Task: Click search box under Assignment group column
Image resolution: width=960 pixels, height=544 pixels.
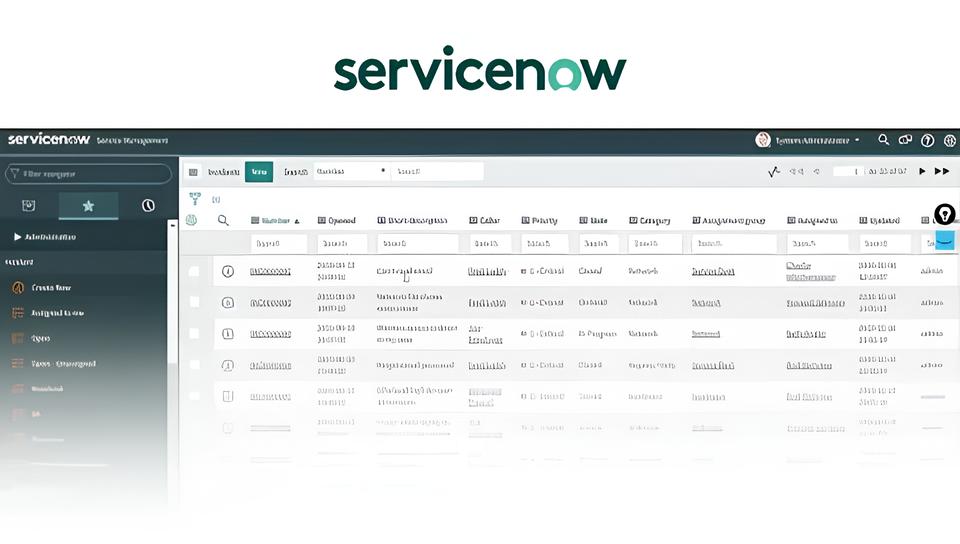Action: (x=734, y=244)
